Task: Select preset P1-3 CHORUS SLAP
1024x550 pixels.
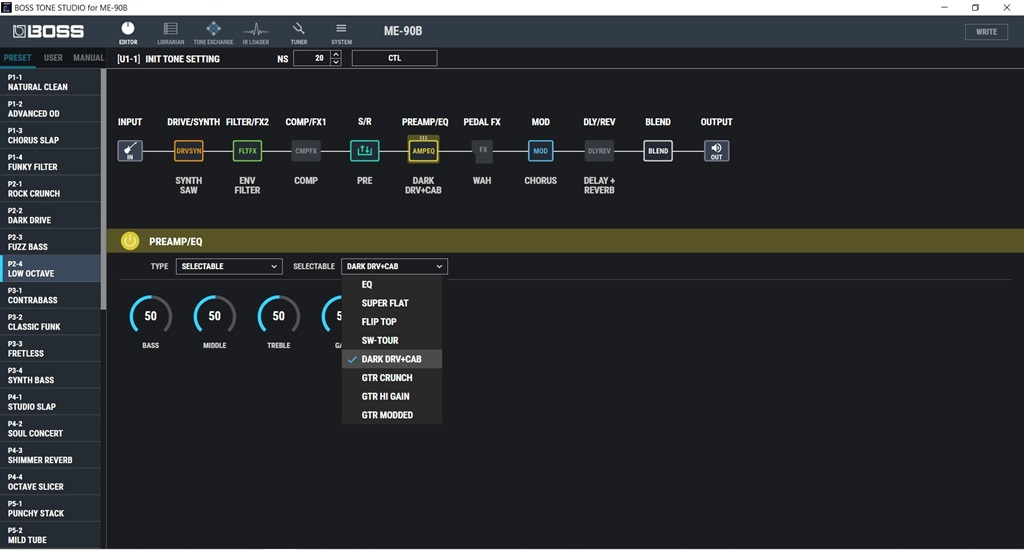Action: 50,136
